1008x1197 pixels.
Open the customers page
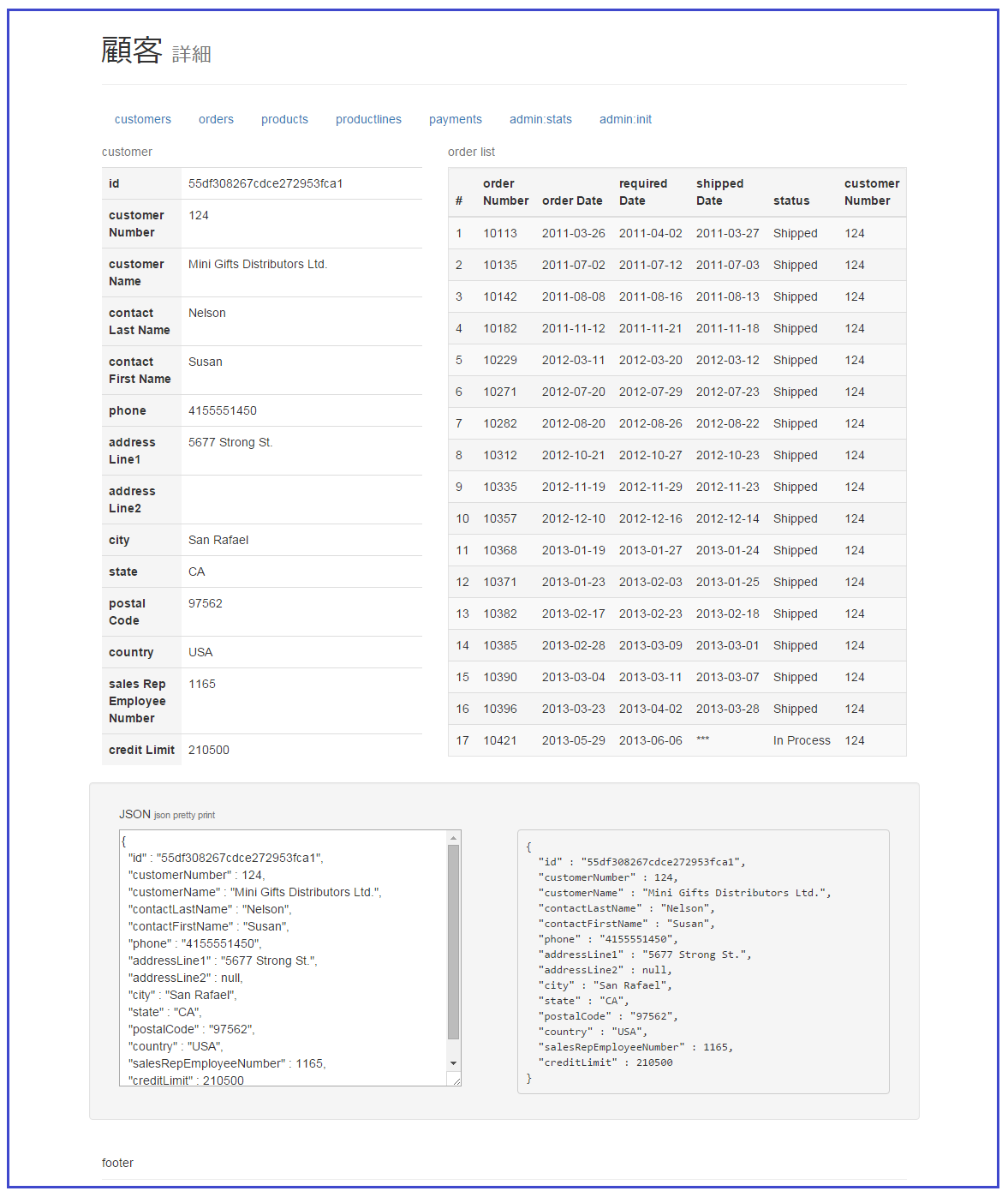(142, 119)
